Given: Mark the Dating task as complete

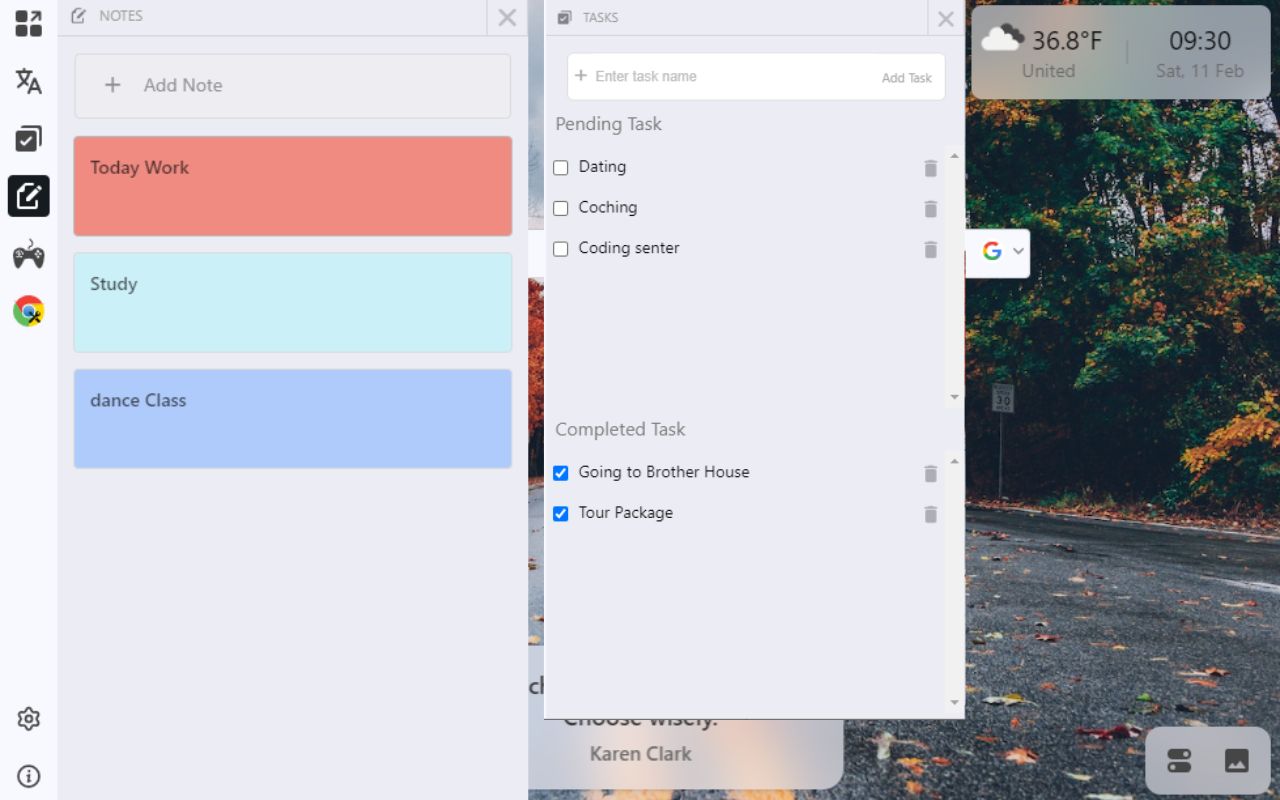Looking at the screenshot, I should pyautogui.click(x=560, y=167).
